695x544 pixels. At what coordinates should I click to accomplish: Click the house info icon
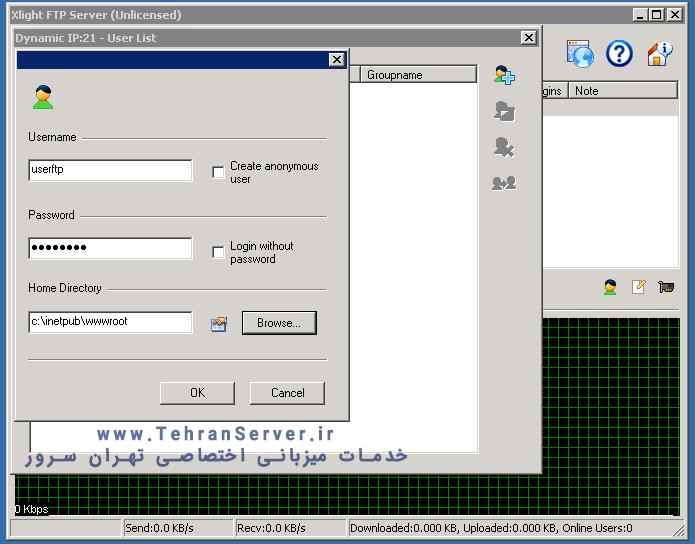pos(659,54)
